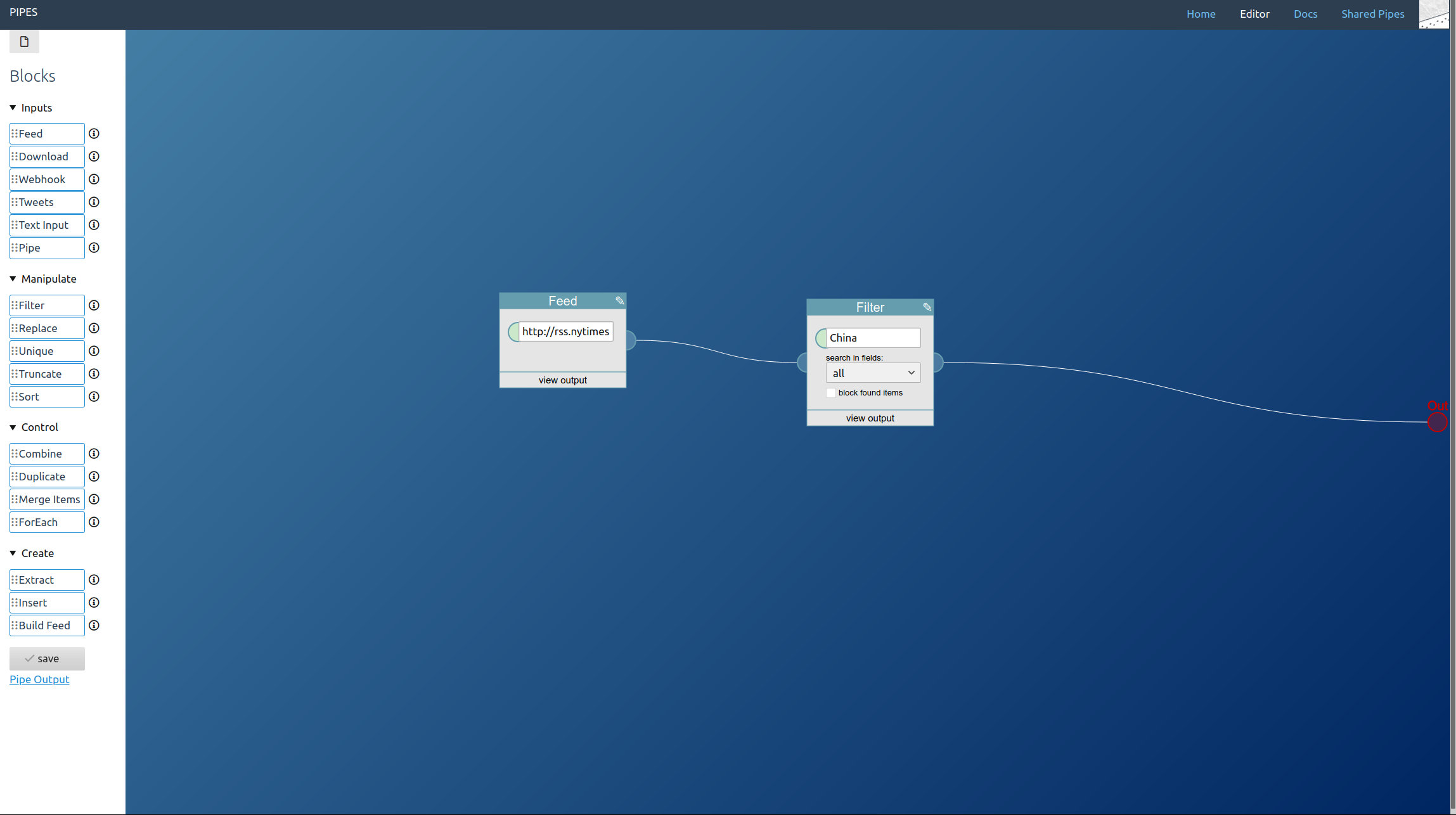Viewport: 1456px width, 815px height.
Task: Show info for the Truncate block
Action: click(x=94, y=374)
